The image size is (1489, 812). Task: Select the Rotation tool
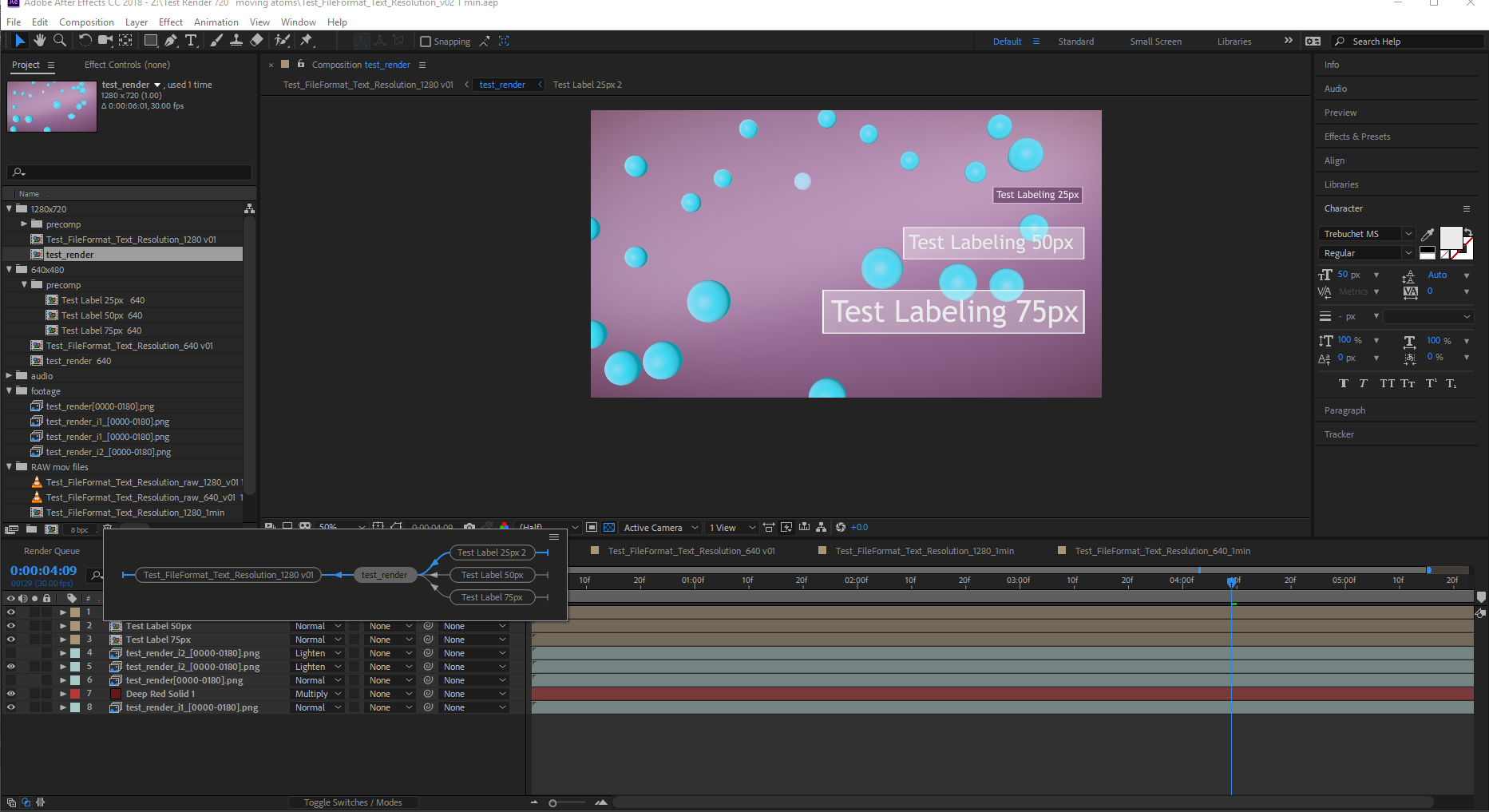point(85,41)
